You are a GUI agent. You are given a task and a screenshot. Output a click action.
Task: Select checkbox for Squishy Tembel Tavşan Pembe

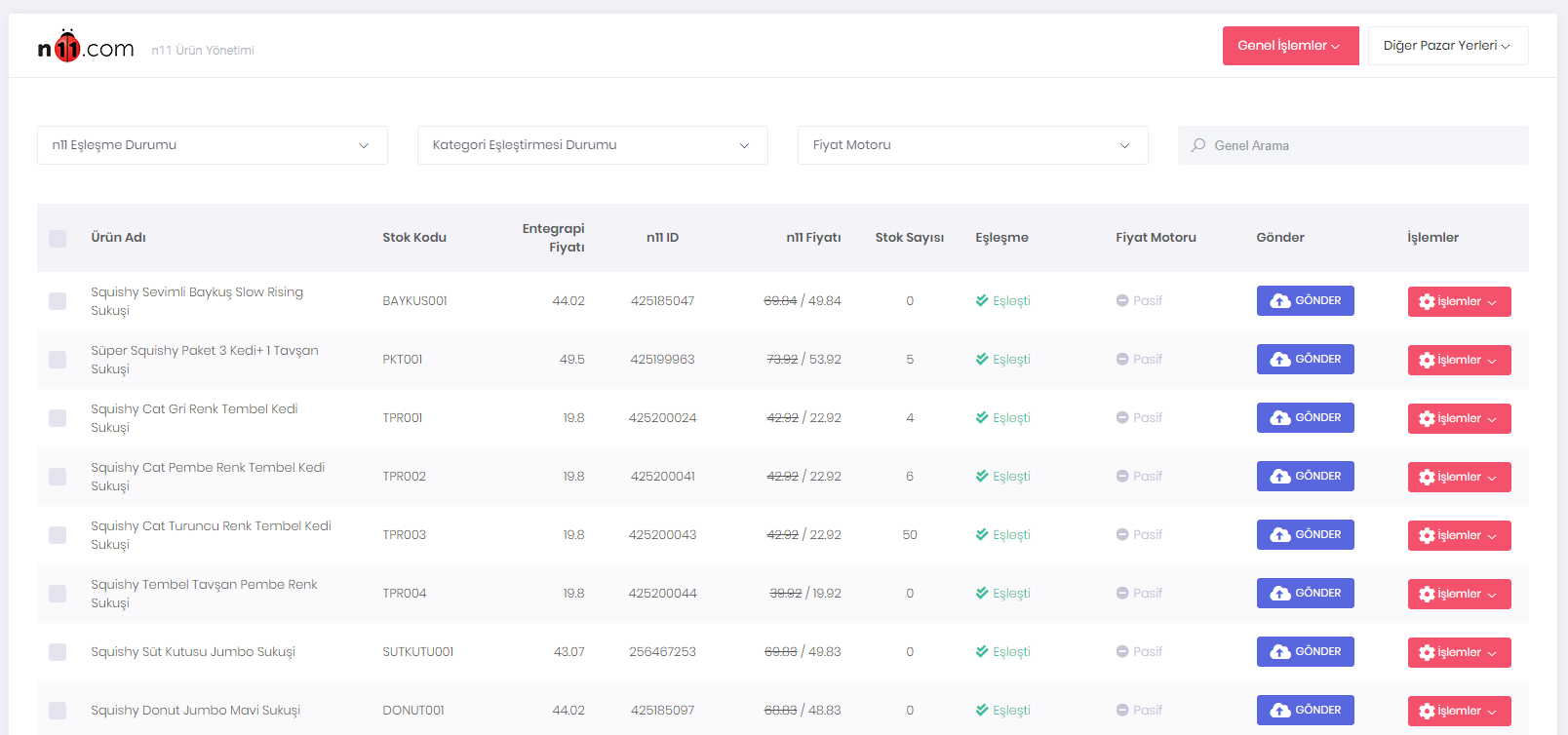pyautogui.click(x=58, y=594)
